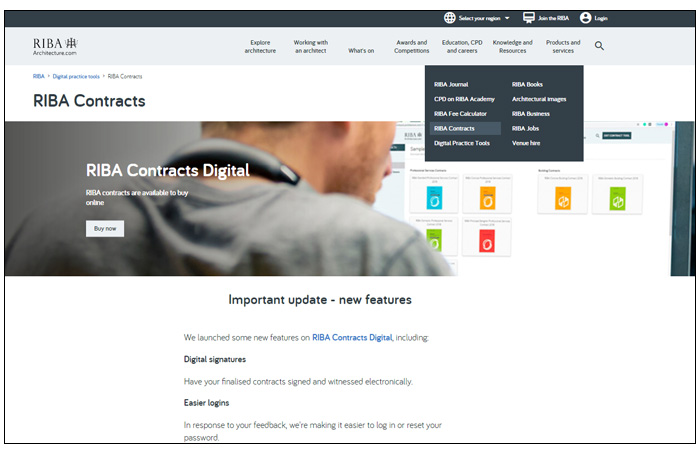Open the Knowledge and Resources menu
The image size is (700, 455).
pos(512,46)
